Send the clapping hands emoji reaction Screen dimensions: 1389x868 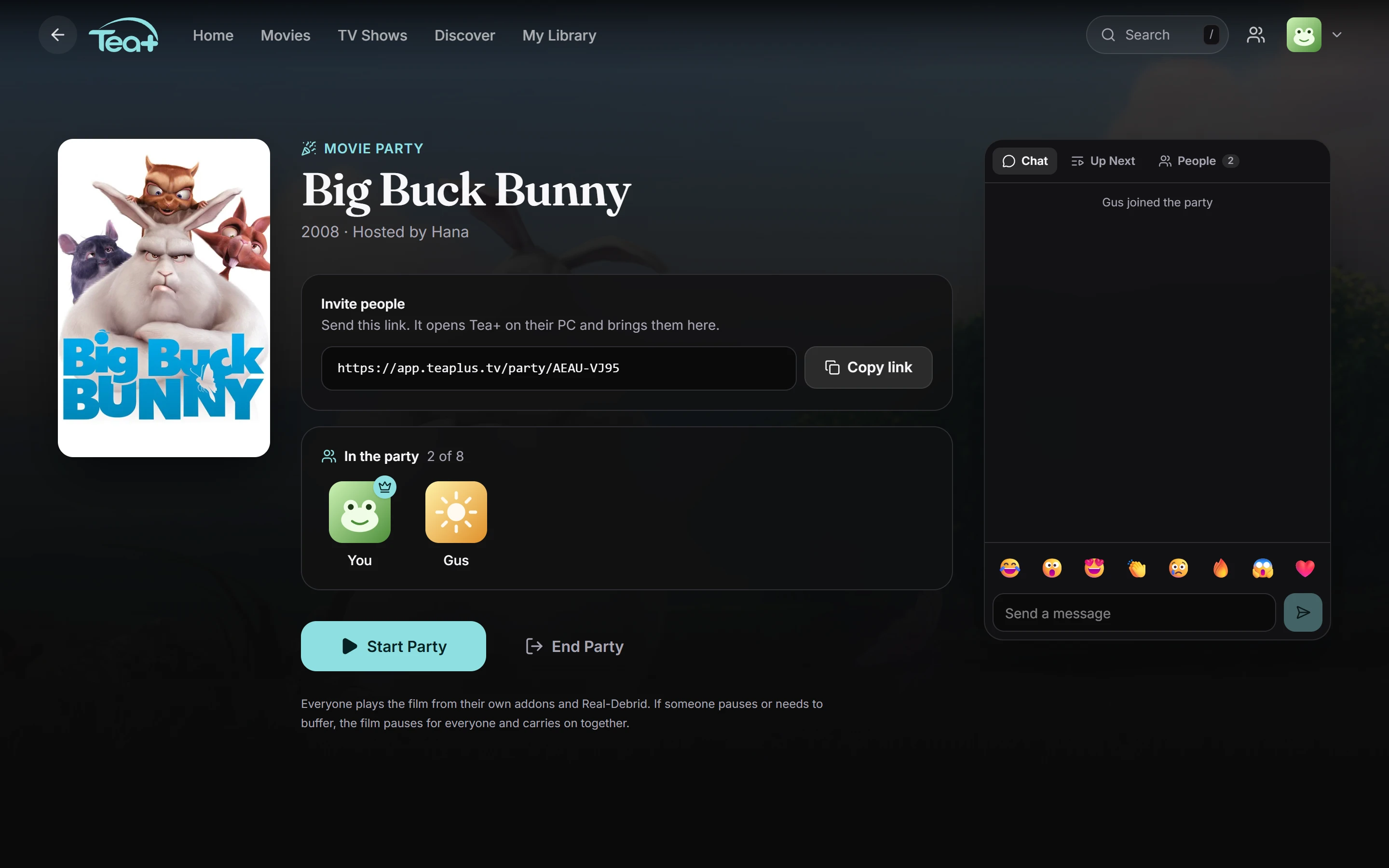[x=1136, y=569]
